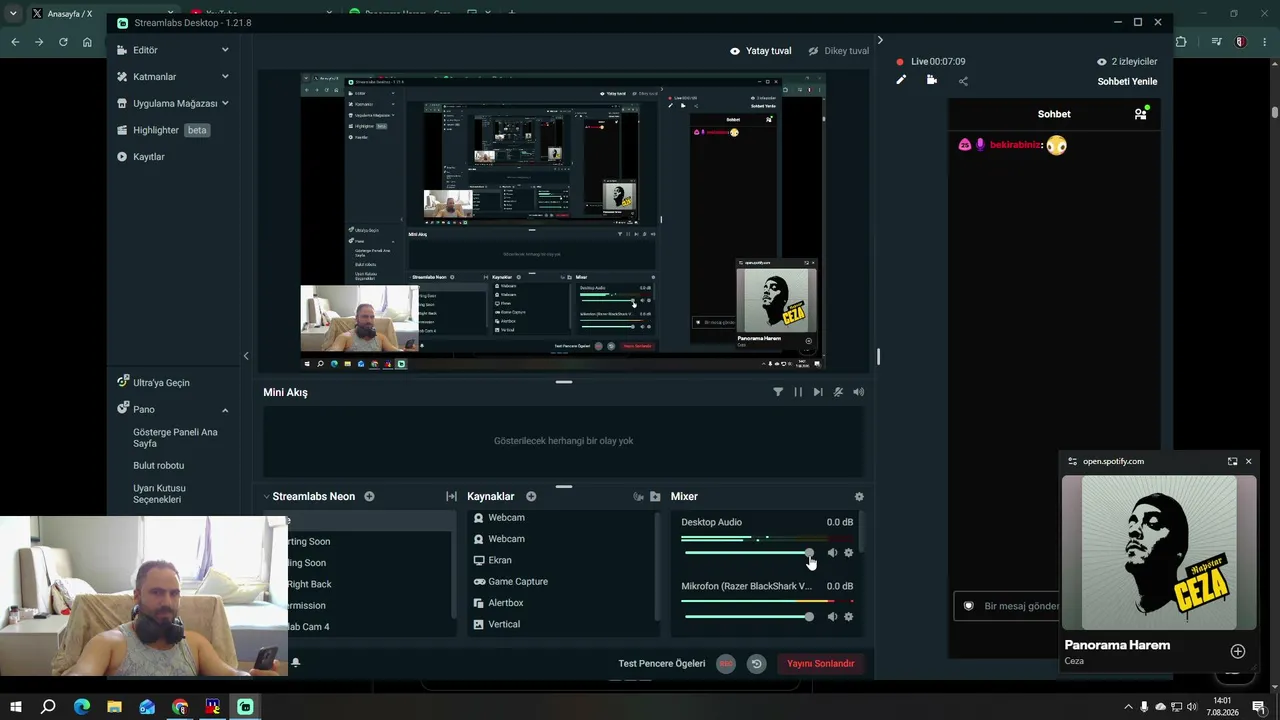Click the Ceza album cover thumbnail
Screen dimensions: 1280x720
(1159, 553)
